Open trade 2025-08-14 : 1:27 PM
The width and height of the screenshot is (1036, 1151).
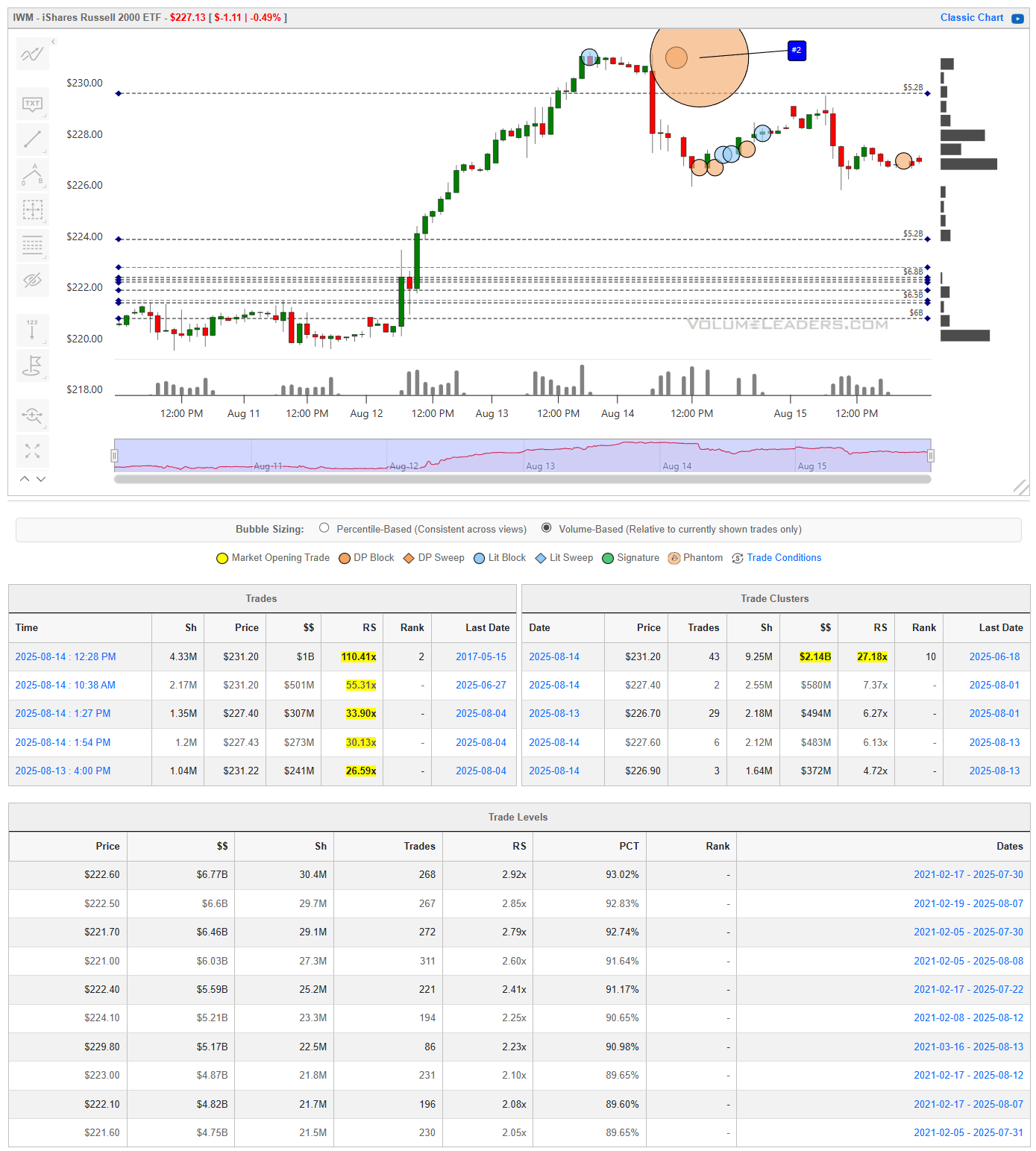(63, 714)
